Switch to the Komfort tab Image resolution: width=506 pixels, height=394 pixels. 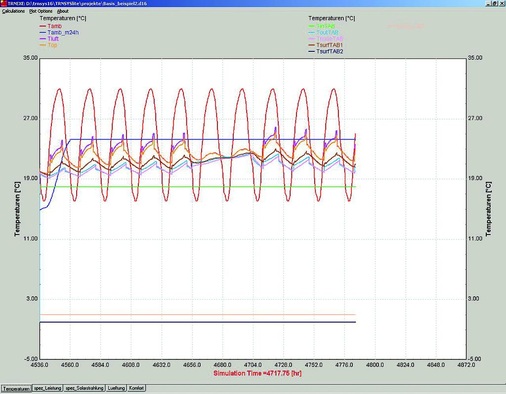136,388
